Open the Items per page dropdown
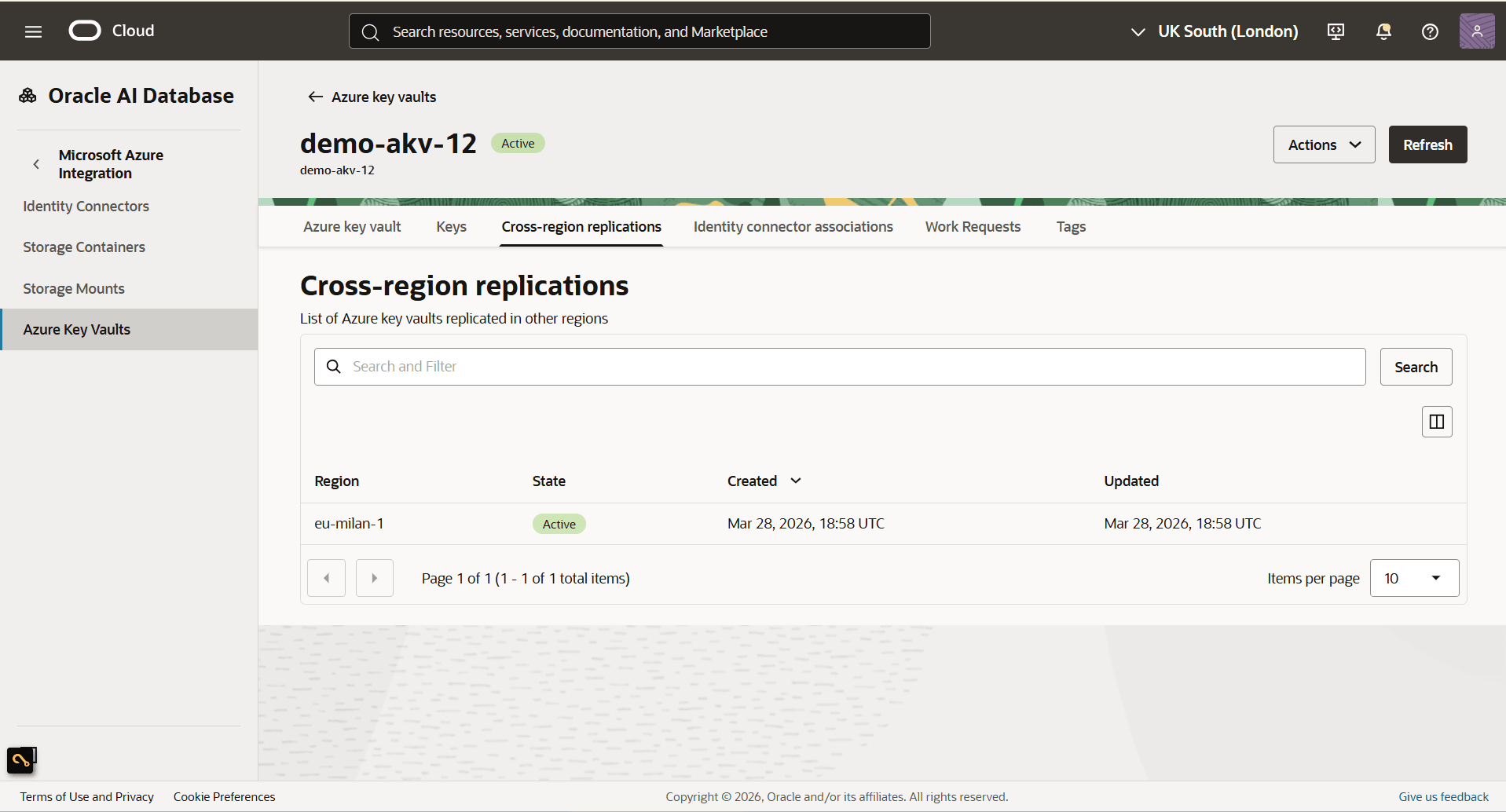This screenshot has height=812, width=1506. (x=1413, y=578)
